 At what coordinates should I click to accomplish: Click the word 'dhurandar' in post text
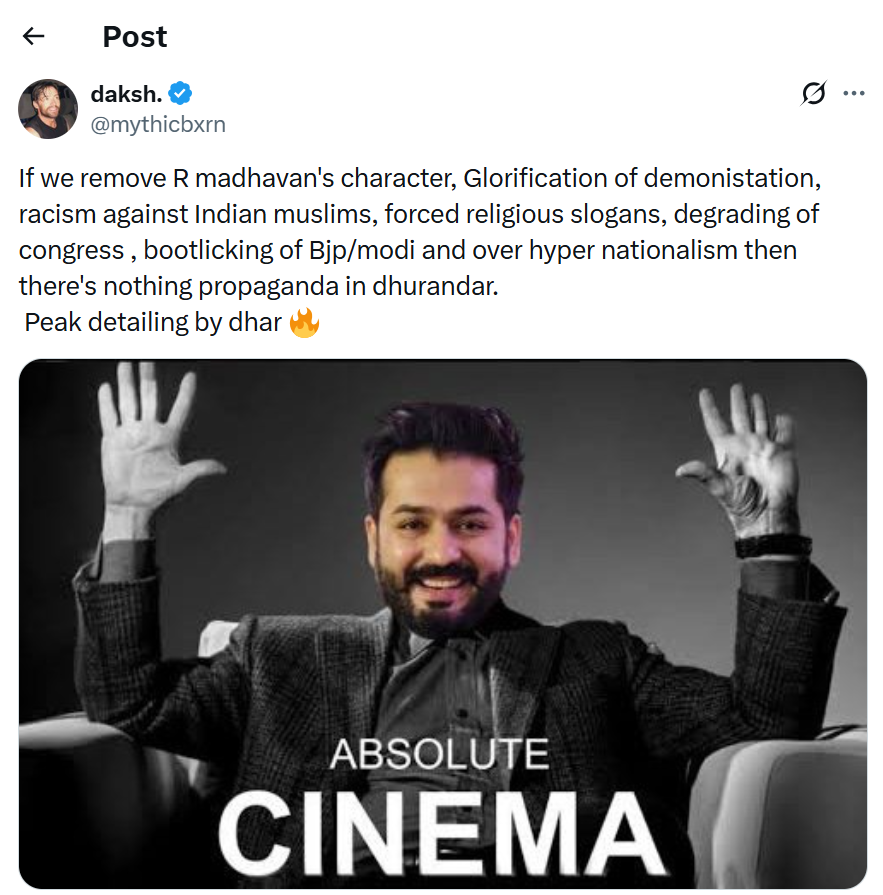click(x=435, y=287)
